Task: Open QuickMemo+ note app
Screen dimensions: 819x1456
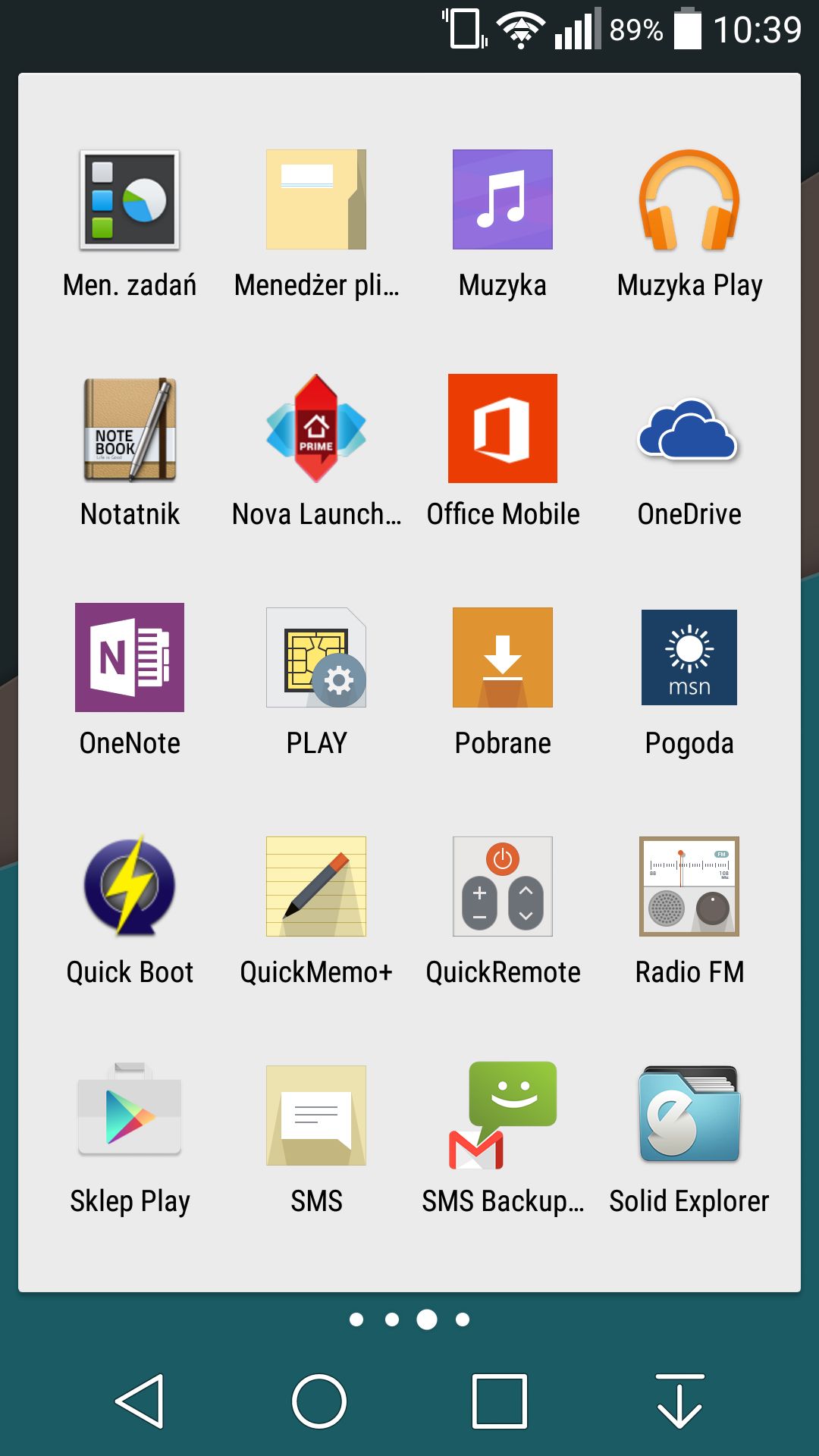Action: click(x=316, y=886)
